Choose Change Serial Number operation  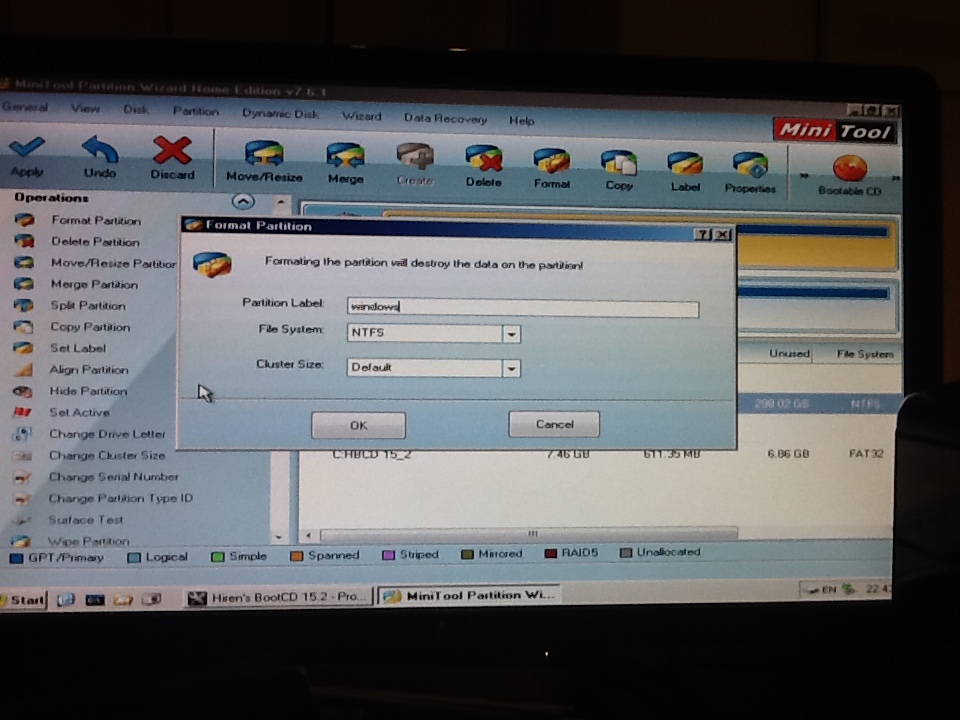[114, 477]
